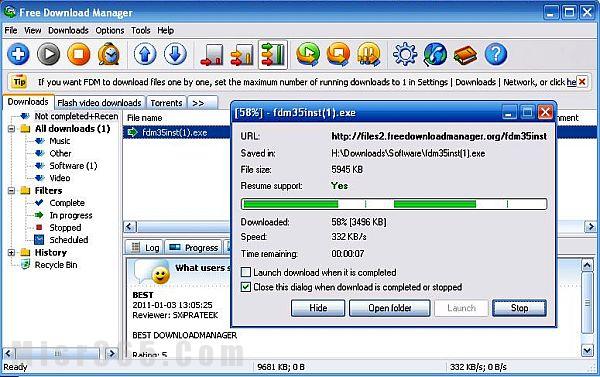Open the books help contents icon
The width and height of the screenshot is (600, 377).
tap(465, 54)
